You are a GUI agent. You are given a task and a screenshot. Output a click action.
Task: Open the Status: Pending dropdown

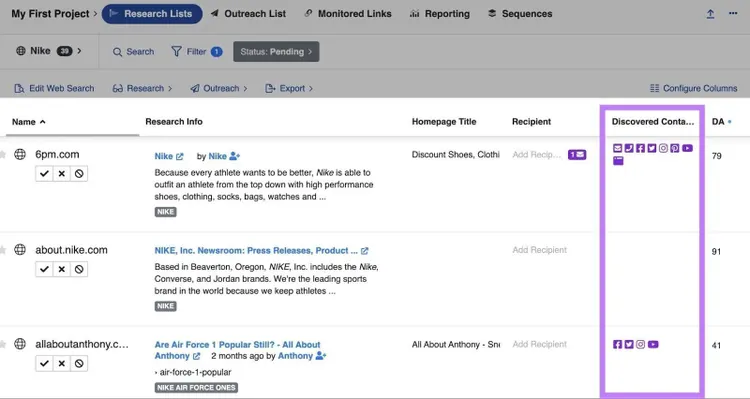[276, 52]
